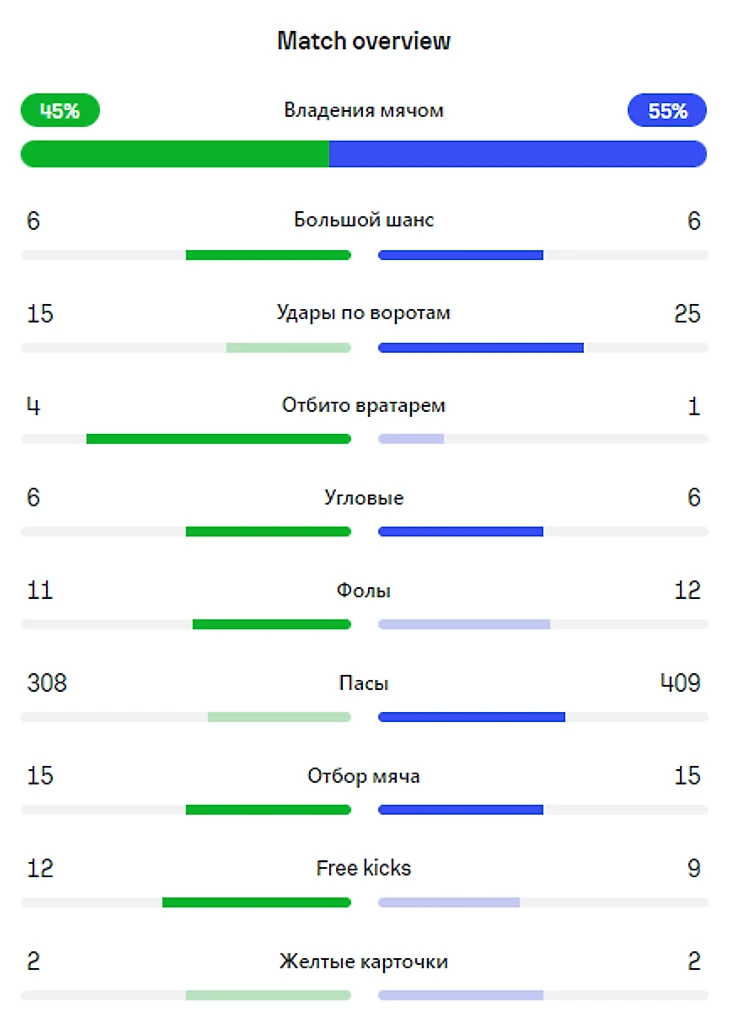Click the green Free kicks bar
The image size is (730, 1020).
(256, 902)
